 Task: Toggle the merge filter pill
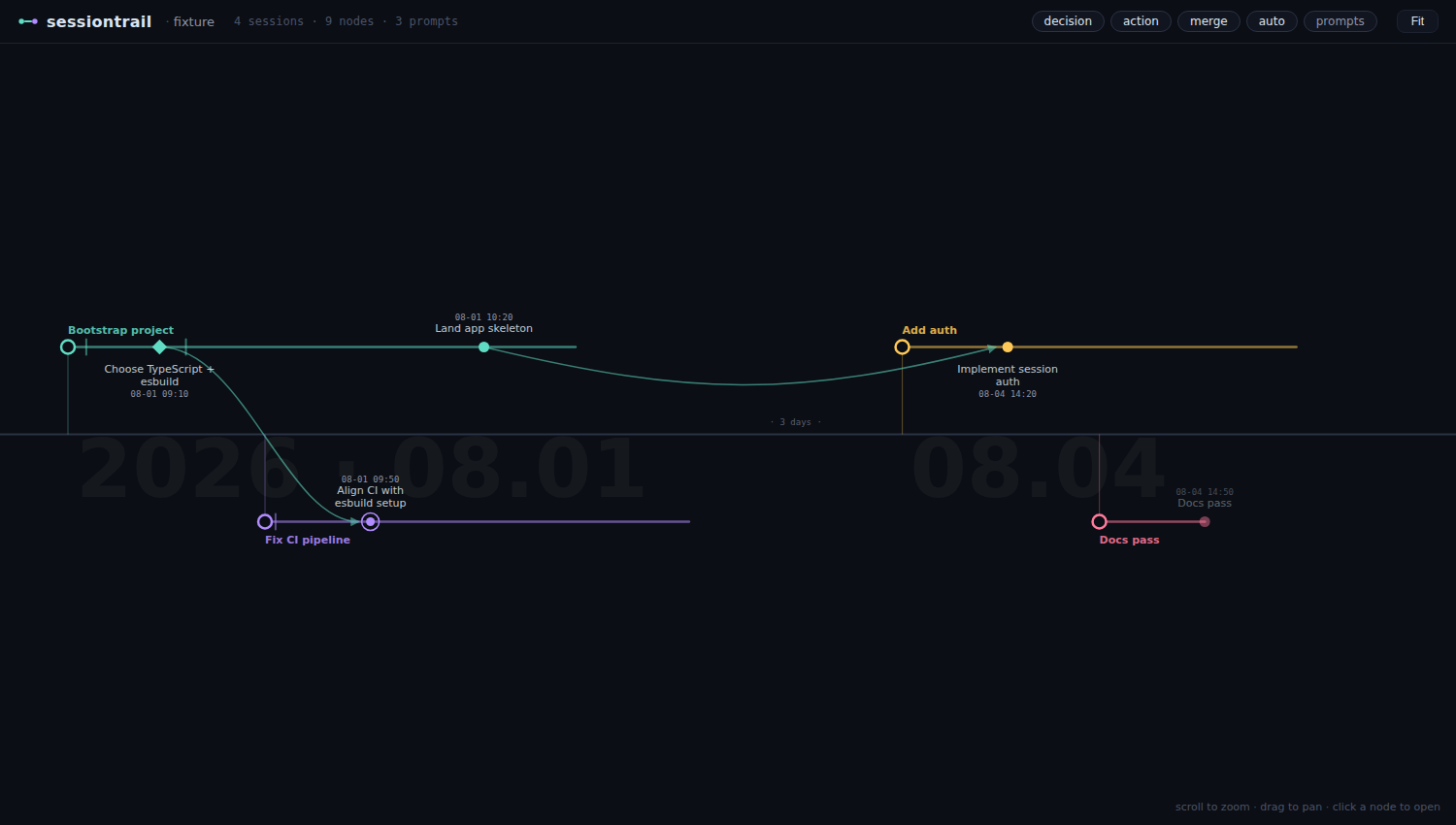coord(1208,21)
